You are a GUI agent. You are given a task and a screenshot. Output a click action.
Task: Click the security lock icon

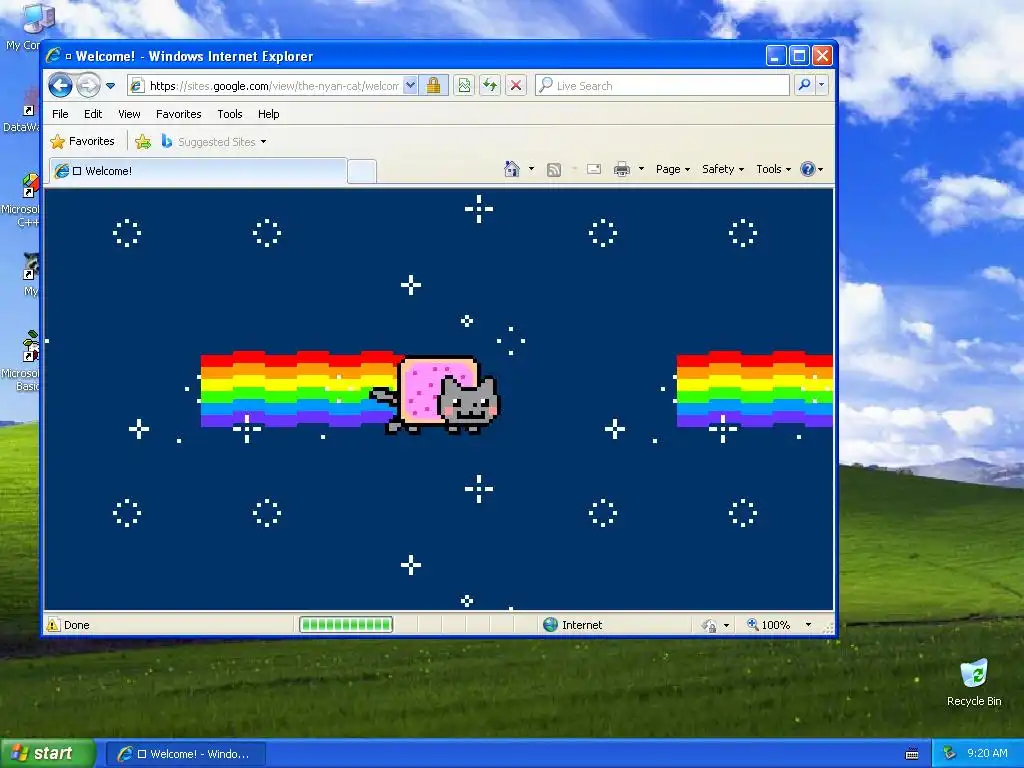433,86
